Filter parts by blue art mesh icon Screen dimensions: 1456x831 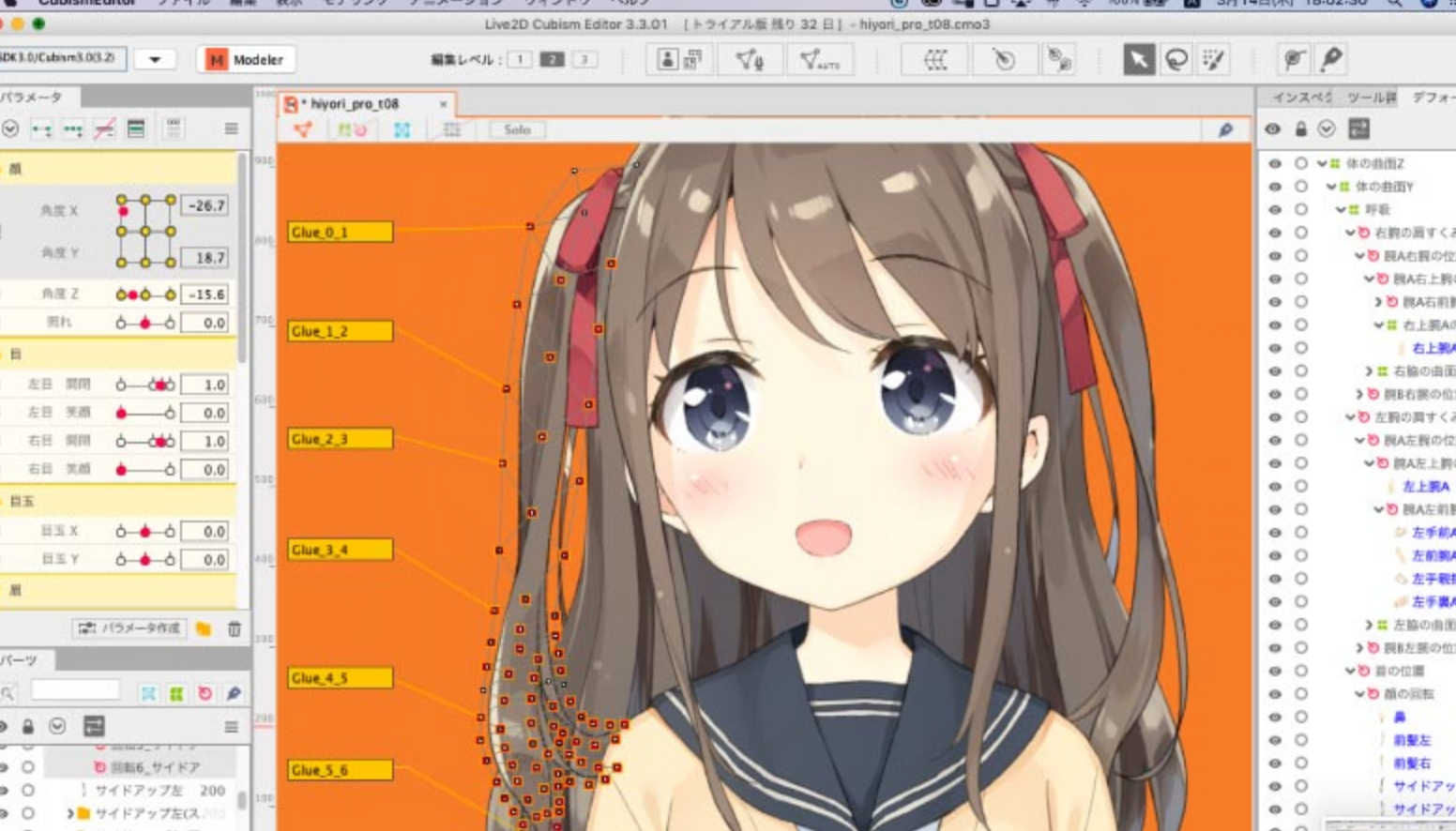tap(148, 693)
